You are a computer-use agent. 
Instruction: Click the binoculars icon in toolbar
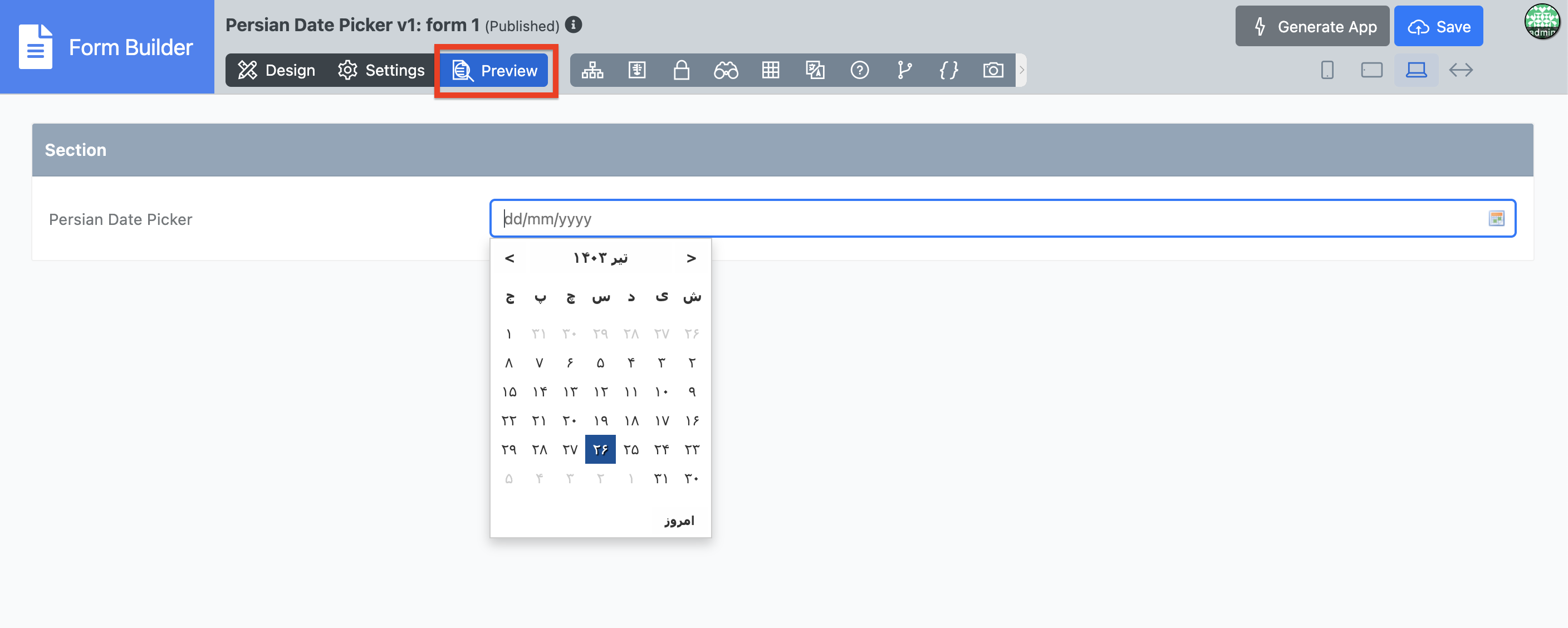726,71
